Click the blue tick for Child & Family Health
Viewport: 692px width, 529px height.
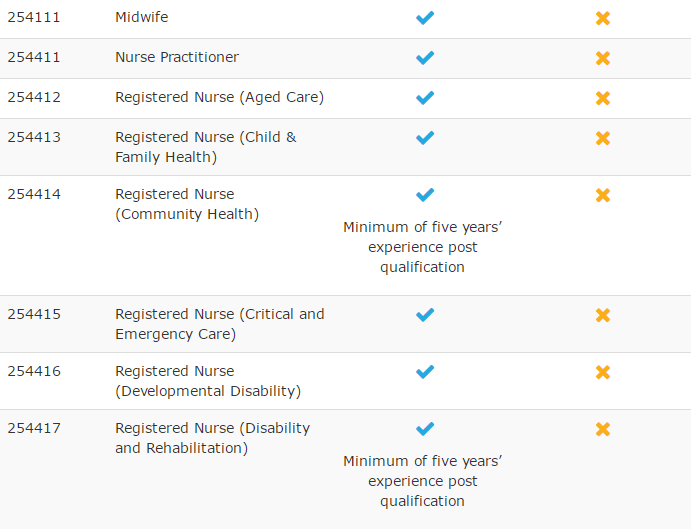pos(425,138)
